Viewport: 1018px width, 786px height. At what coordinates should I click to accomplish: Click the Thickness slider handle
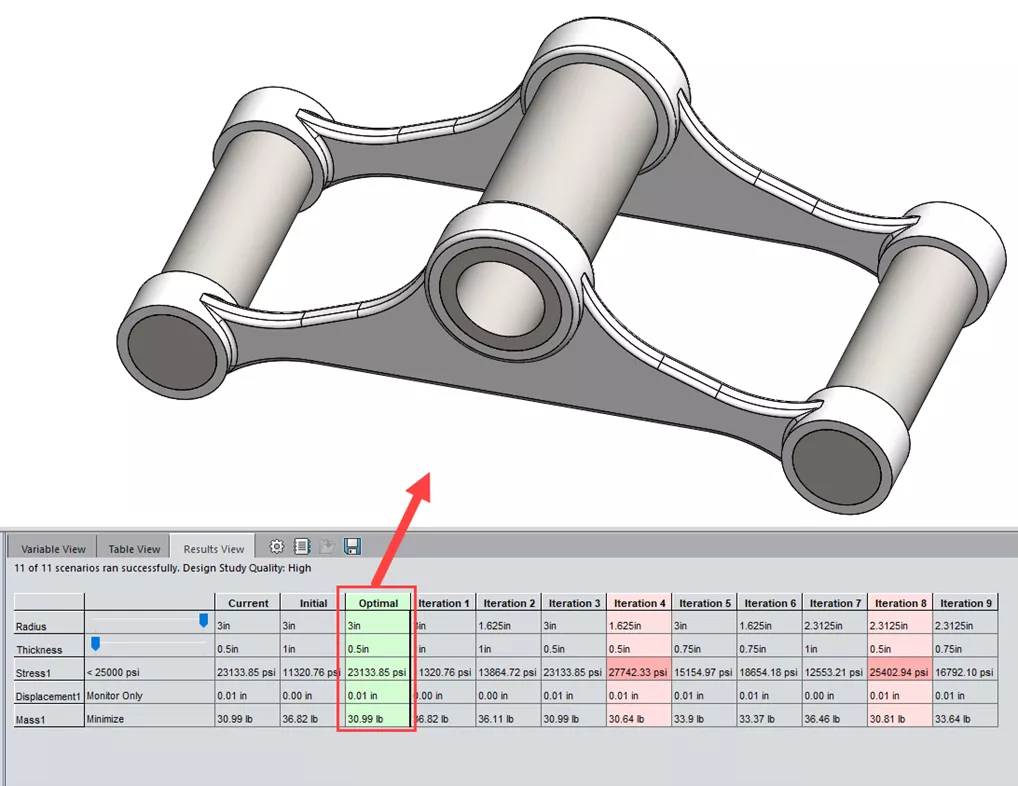coord(96,644)
